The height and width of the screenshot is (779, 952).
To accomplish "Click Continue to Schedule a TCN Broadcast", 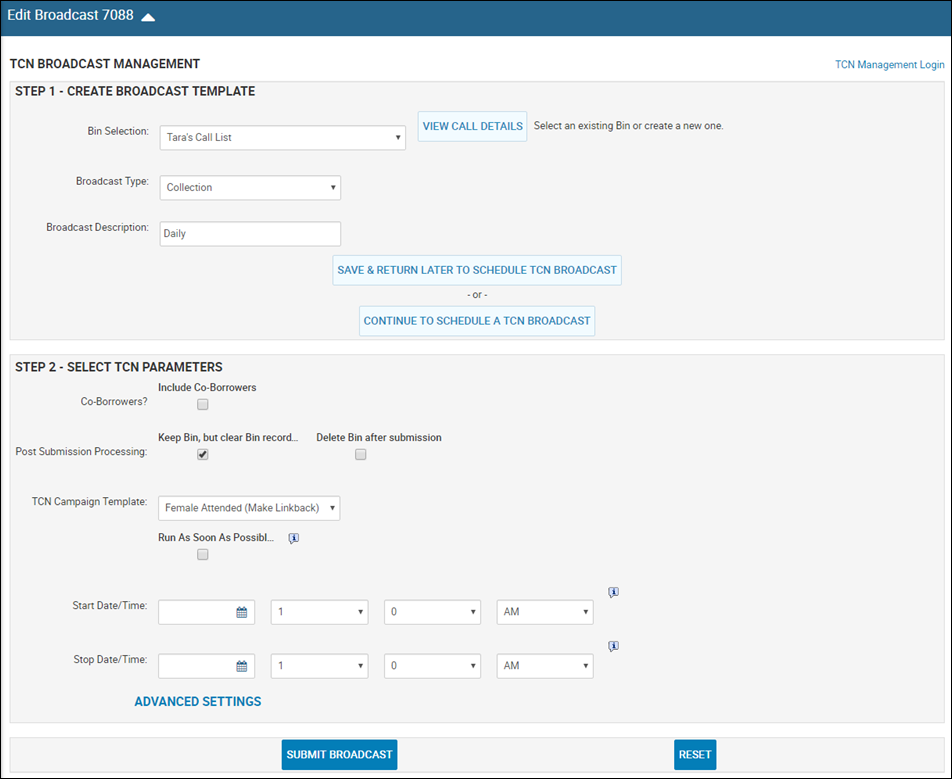I will tap(477, 321).
